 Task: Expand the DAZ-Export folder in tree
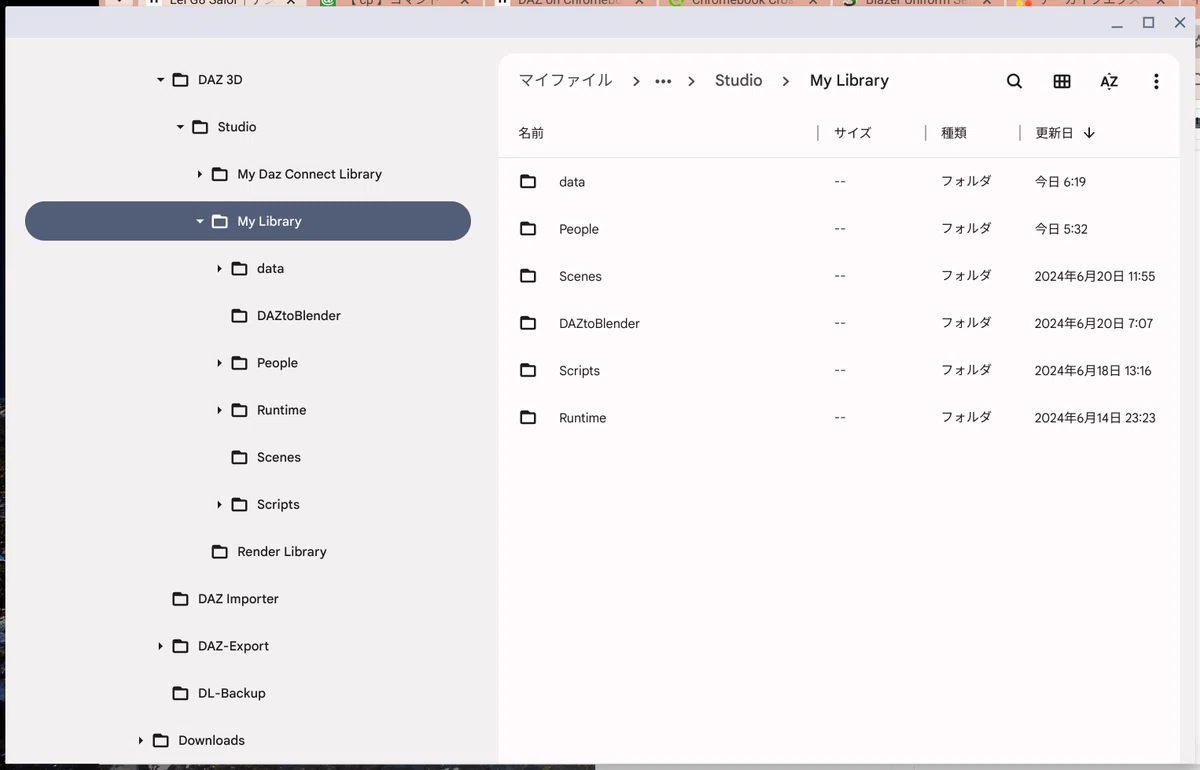160,646
